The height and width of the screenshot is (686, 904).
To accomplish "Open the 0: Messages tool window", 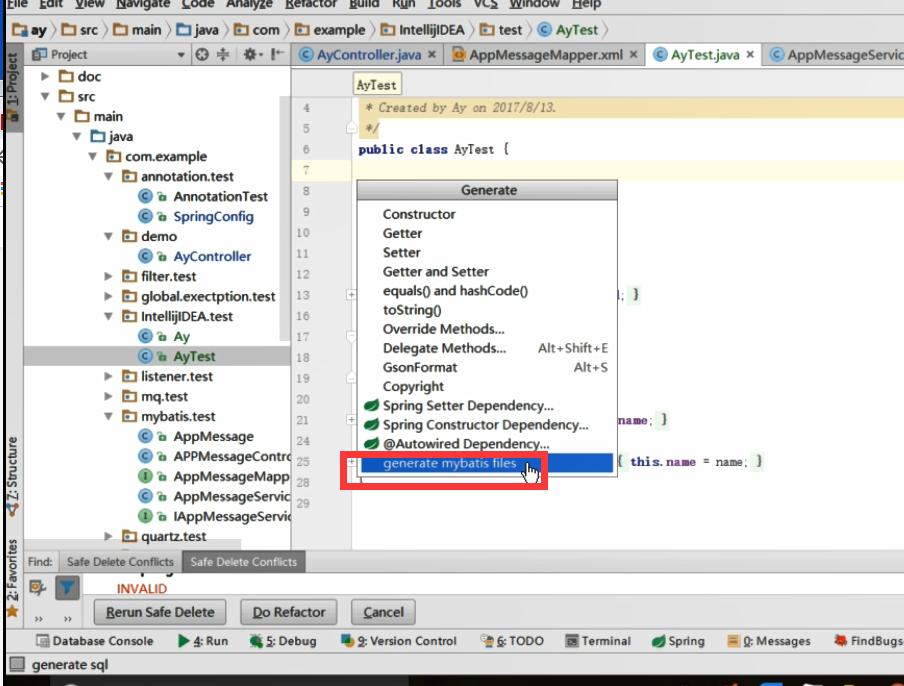I will point(769,641).
